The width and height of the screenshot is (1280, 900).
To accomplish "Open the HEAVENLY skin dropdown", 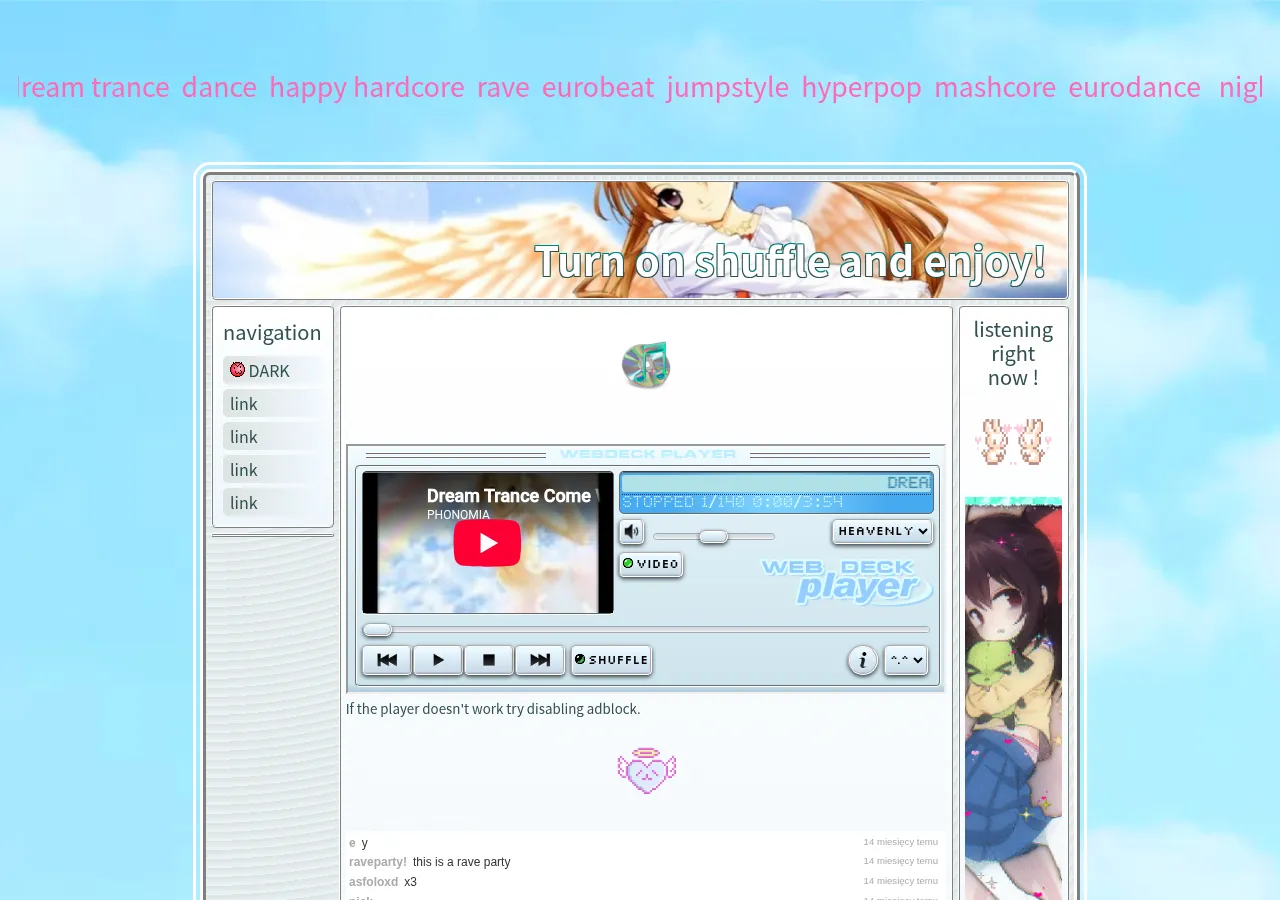I will [882, 531].
